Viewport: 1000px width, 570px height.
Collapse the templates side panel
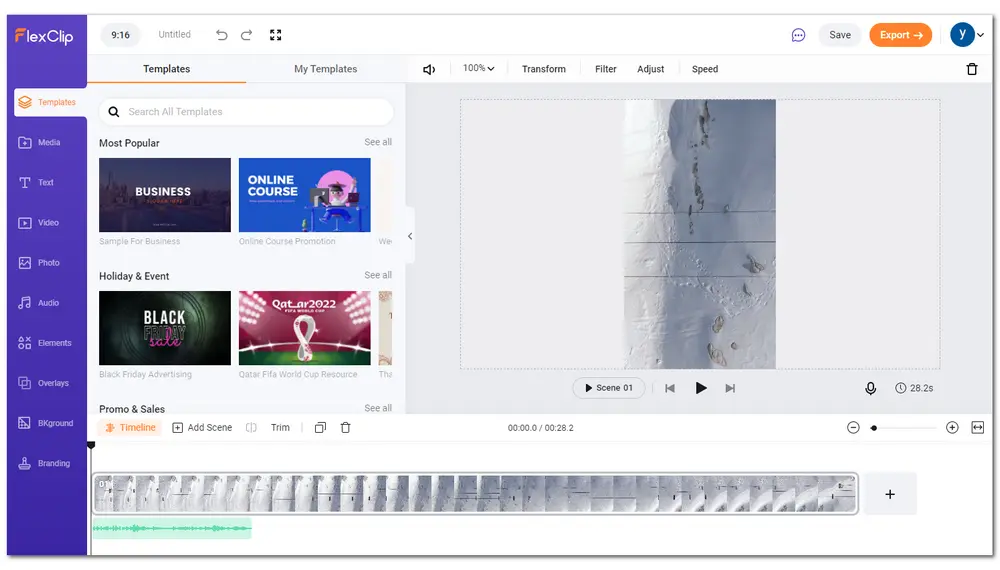pyautogui.click(x=410, y=236)
